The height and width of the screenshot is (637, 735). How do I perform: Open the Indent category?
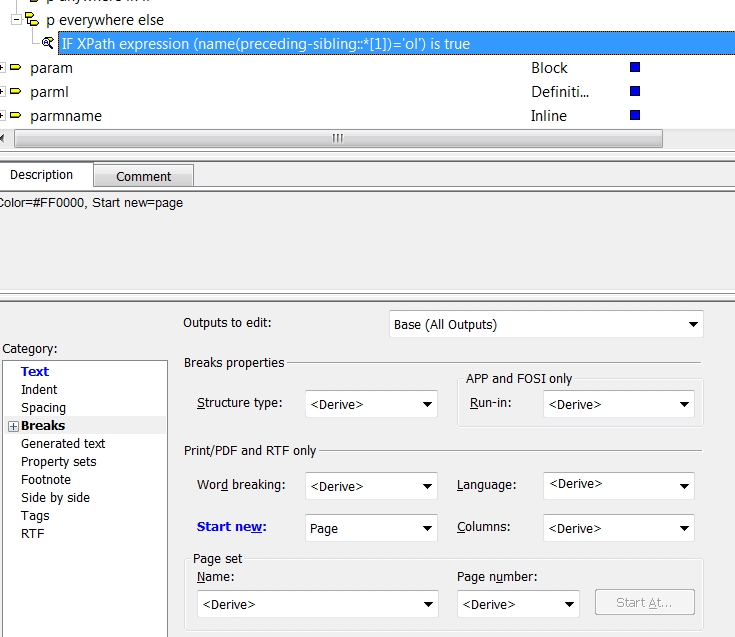pyautogui.click(x=39, y=390)
